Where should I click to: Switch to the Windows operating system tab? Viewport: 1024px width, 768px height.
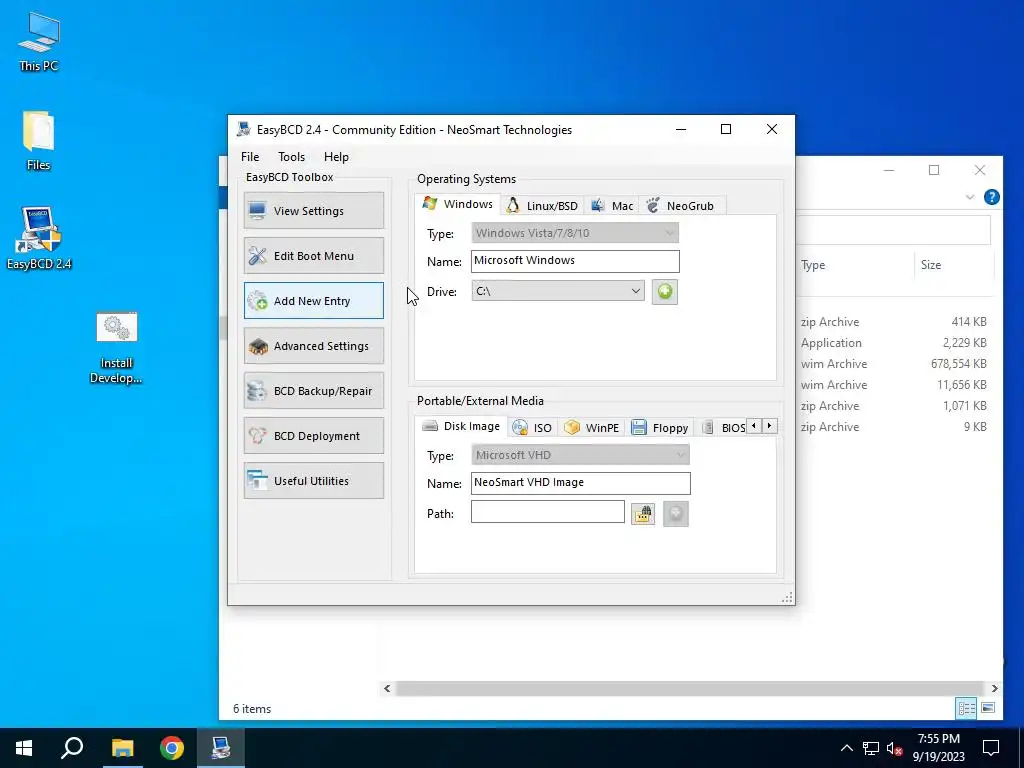pos(457,204)
